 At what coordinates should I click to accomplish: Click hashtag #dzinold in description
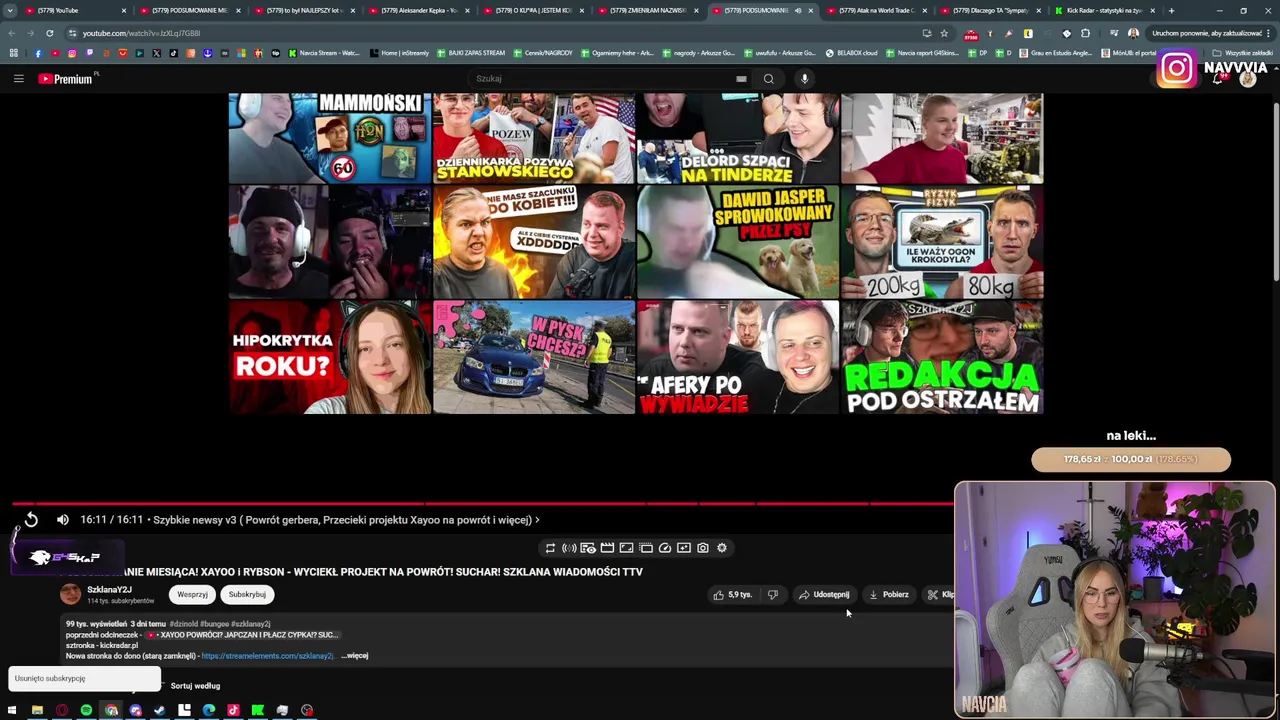pyautogui.click(x=184, y=624)
